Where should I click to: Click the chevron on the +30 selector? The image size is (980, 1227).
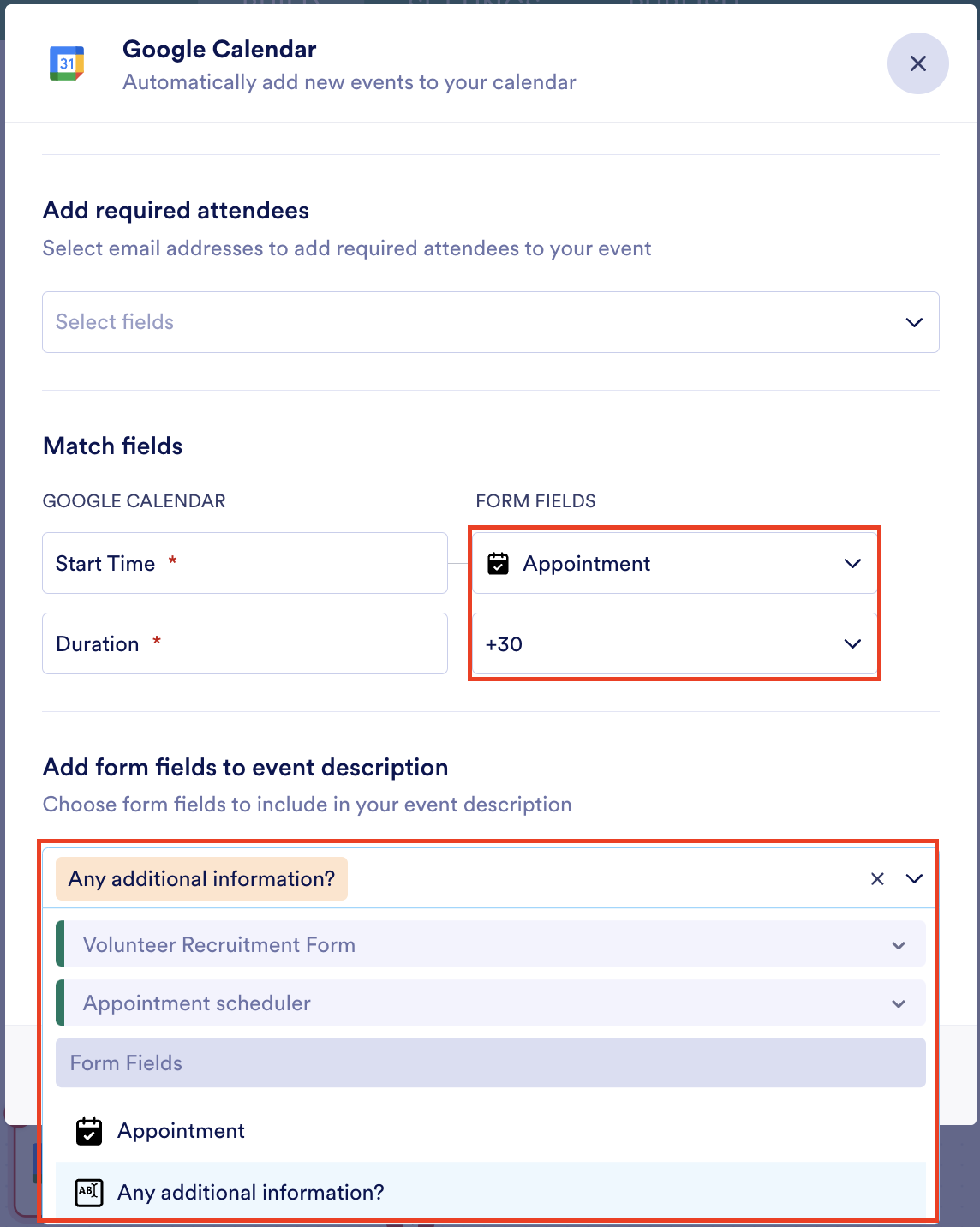852,643
